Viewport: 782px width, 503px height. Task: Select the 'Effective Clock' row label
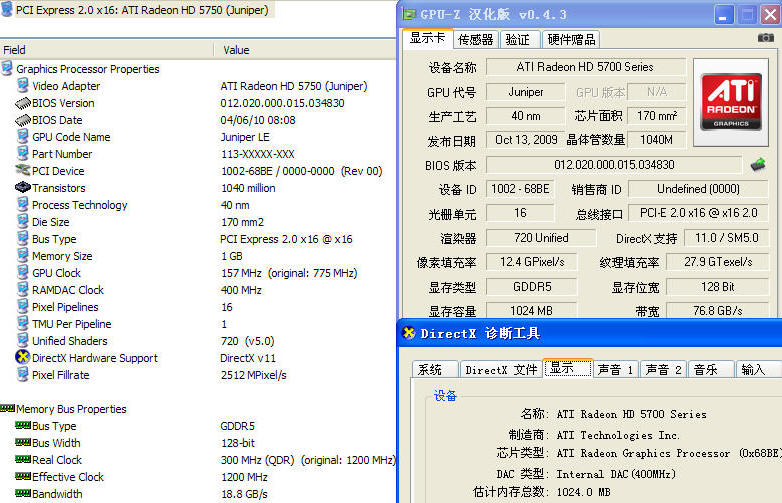click(68, 477)
